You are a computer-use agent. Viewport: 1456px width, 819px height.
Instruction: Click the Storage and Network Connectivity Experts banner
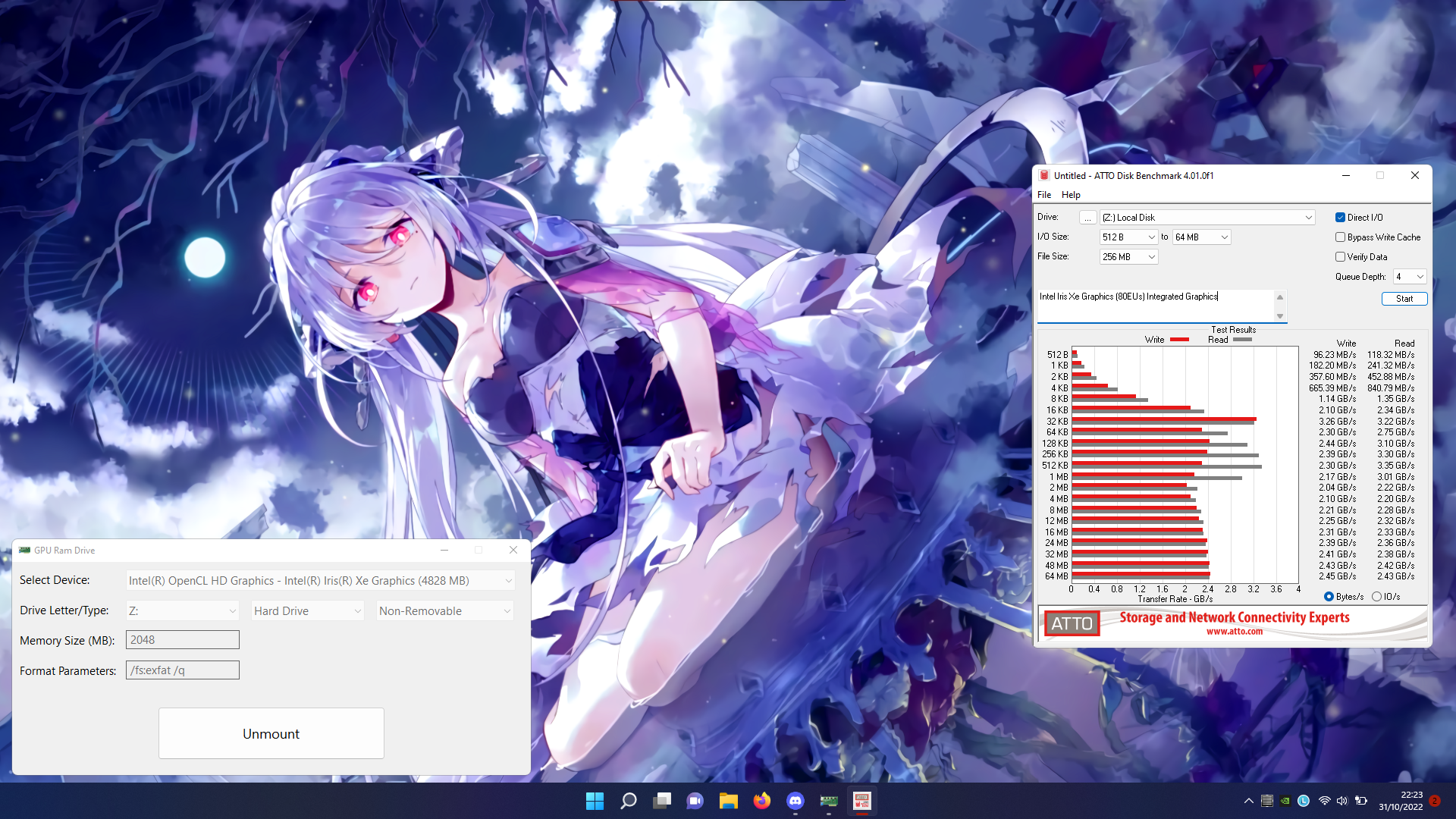pos(1235,618)
